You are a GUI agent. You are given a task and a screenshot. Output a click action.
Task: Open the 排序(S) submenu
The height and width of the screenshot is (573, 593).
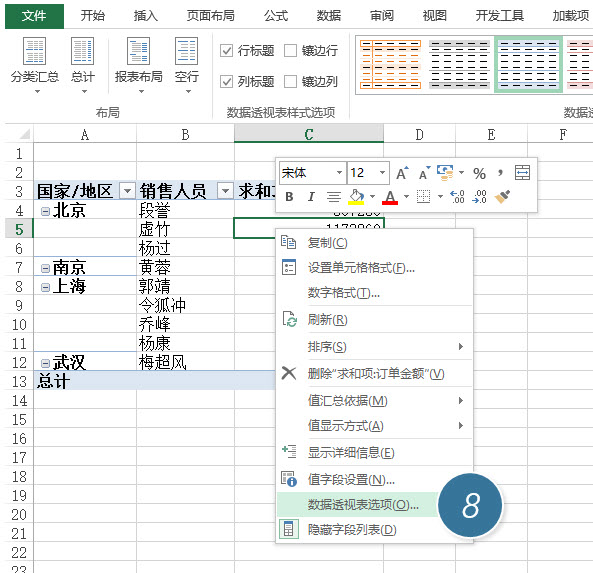click(x=374, y=347)
